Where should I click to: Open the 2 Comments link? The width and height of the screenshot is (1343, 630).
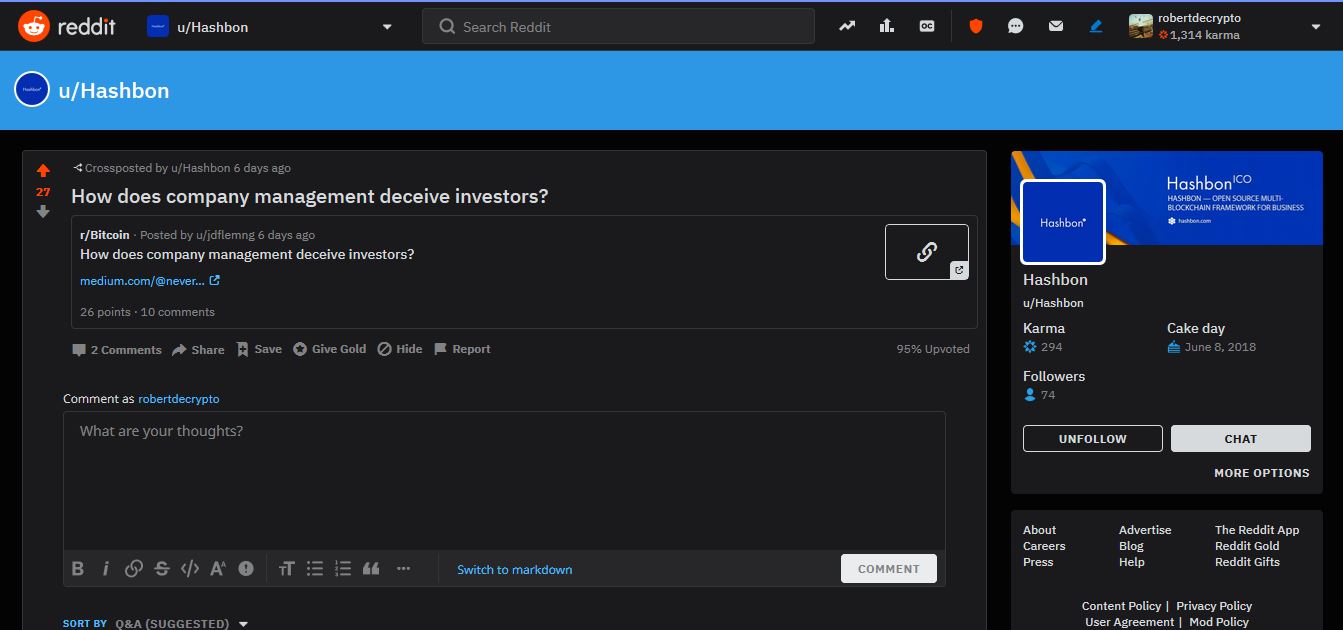[116, 350]
